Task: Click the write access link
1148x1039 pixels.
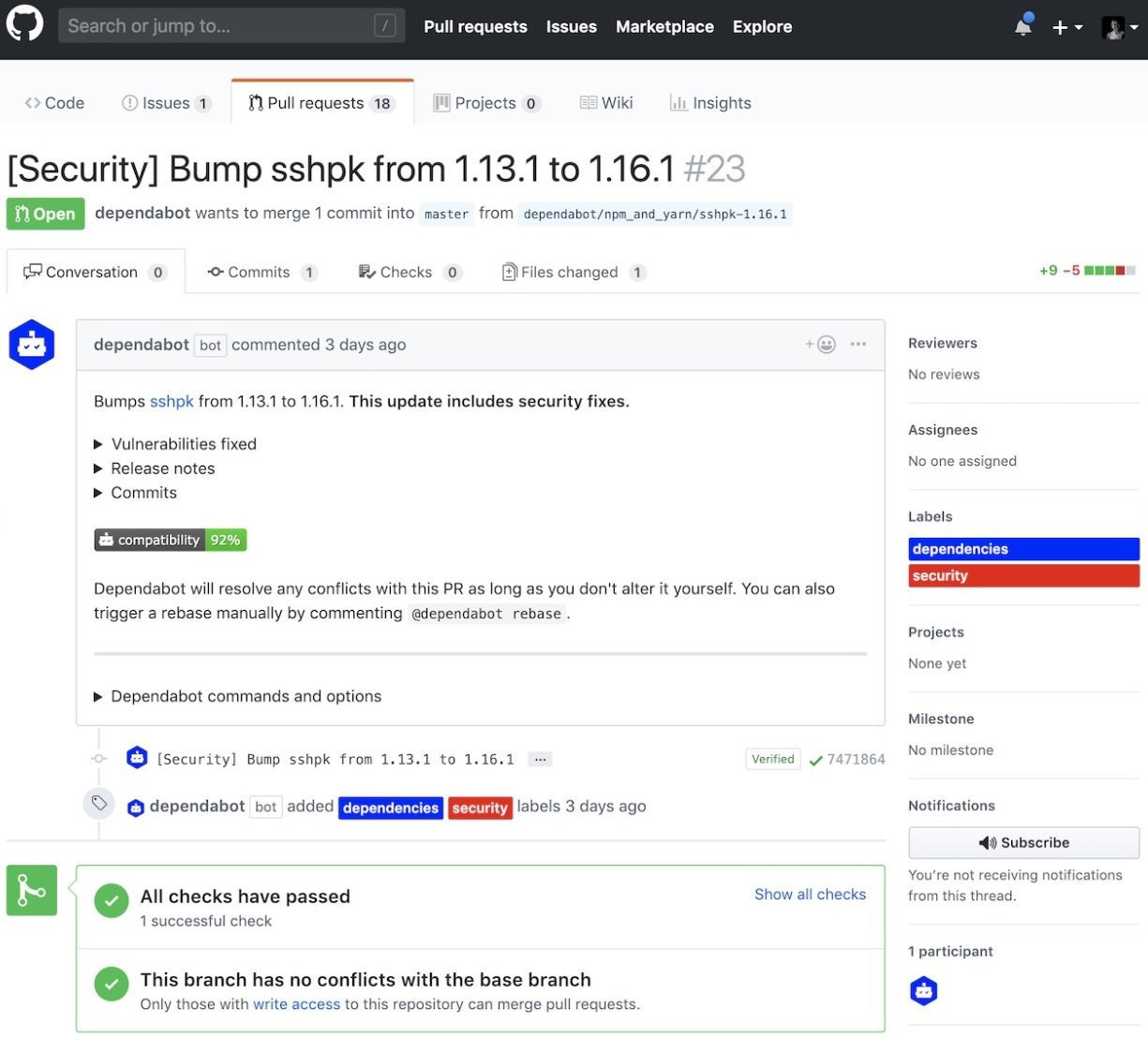Action: (x=296, y=1004)
